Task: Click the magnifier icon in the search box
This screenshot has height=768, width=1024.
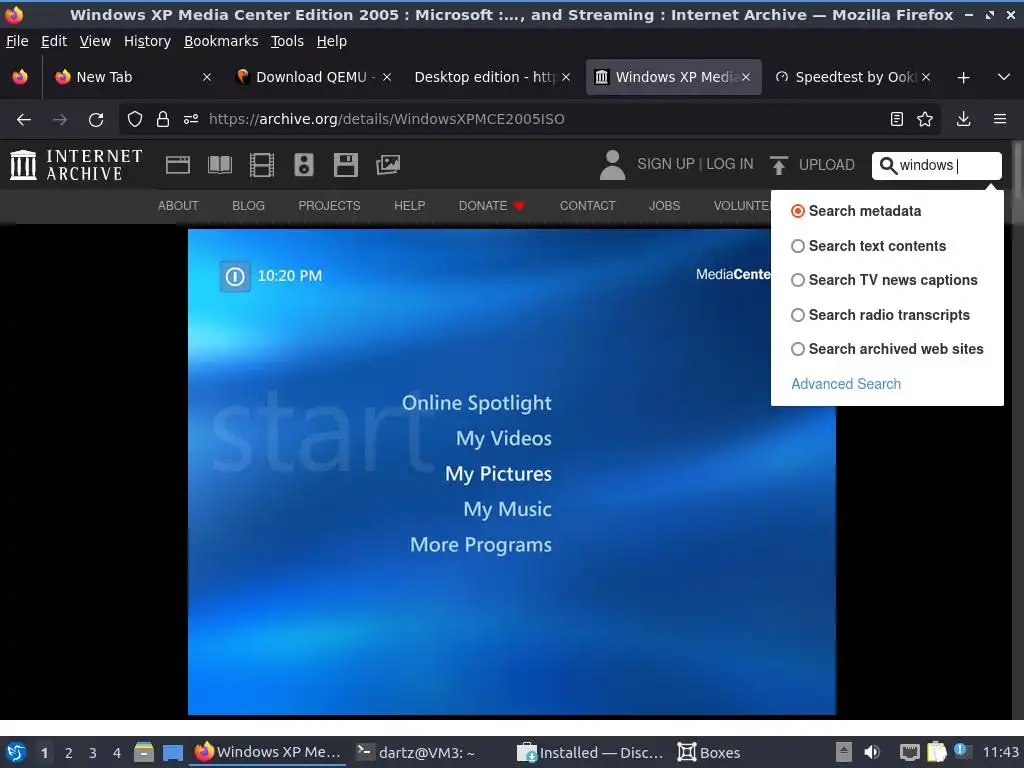Action: pyautogui.click(x=888, y=165)
